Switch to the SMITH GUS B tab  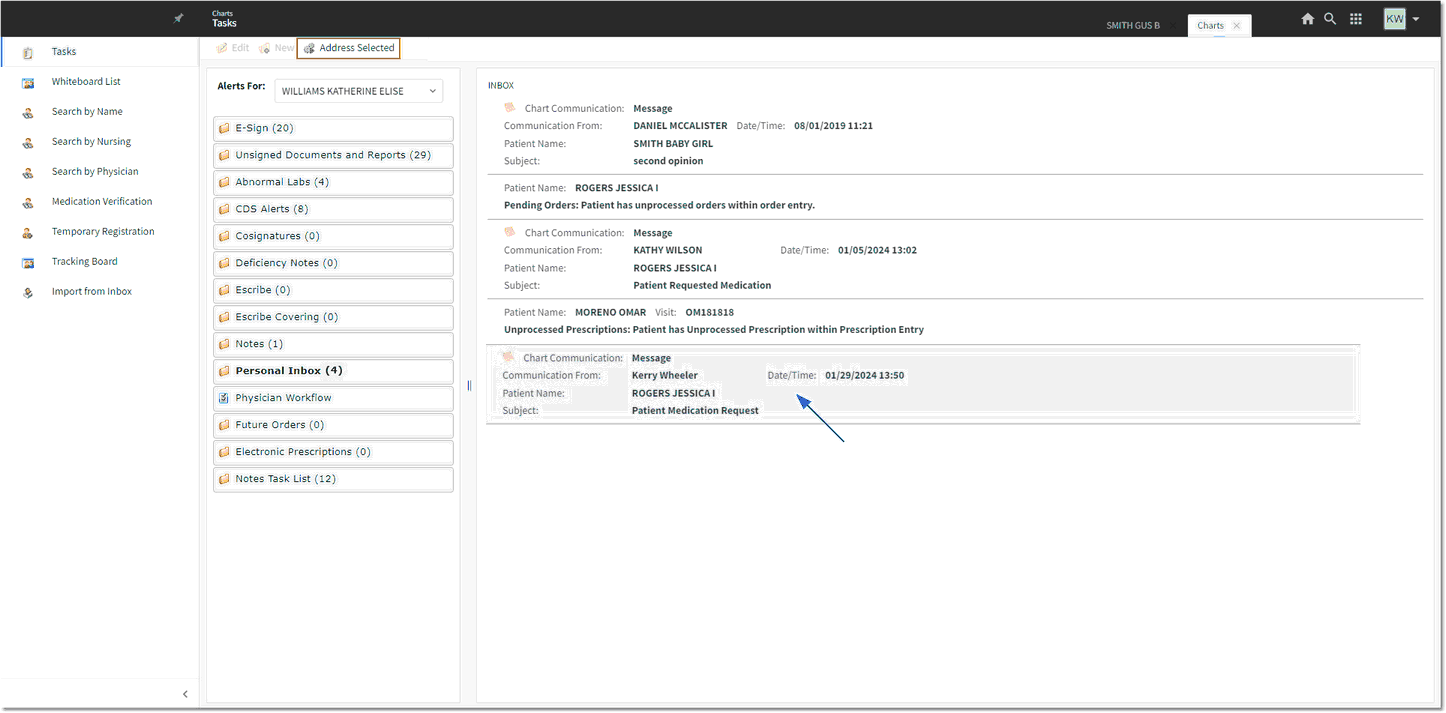pyautogui.click(x=1133, y=26)
